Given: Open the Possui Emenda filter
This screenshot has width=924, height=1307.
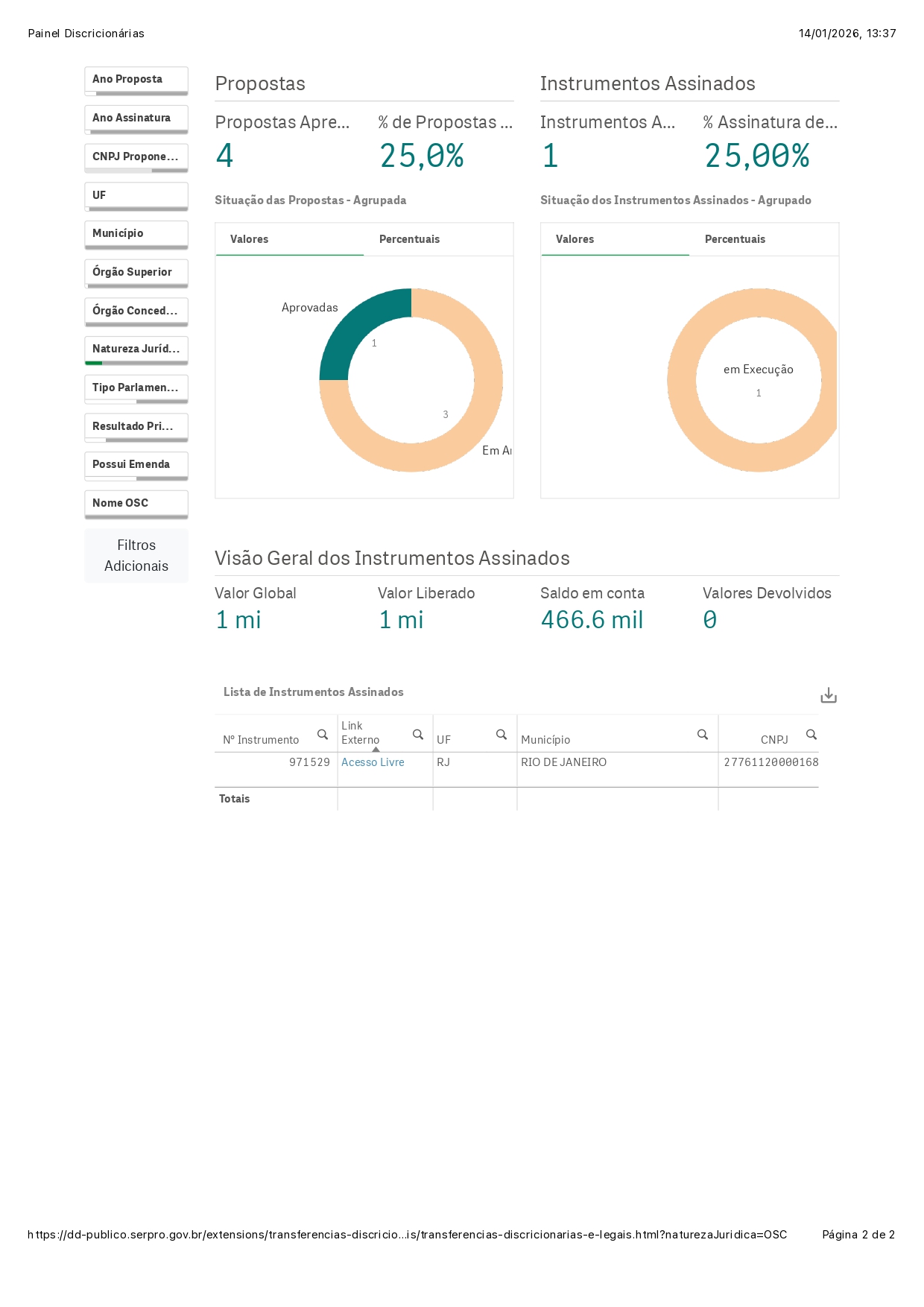Looking at the screenshot, I should [x=136, y=465].
